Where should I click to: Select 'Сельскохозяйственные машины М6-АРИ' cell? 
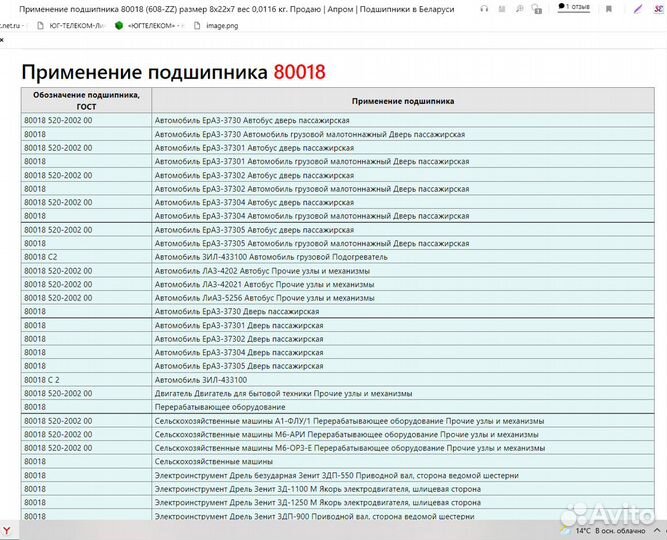[403, 434]
